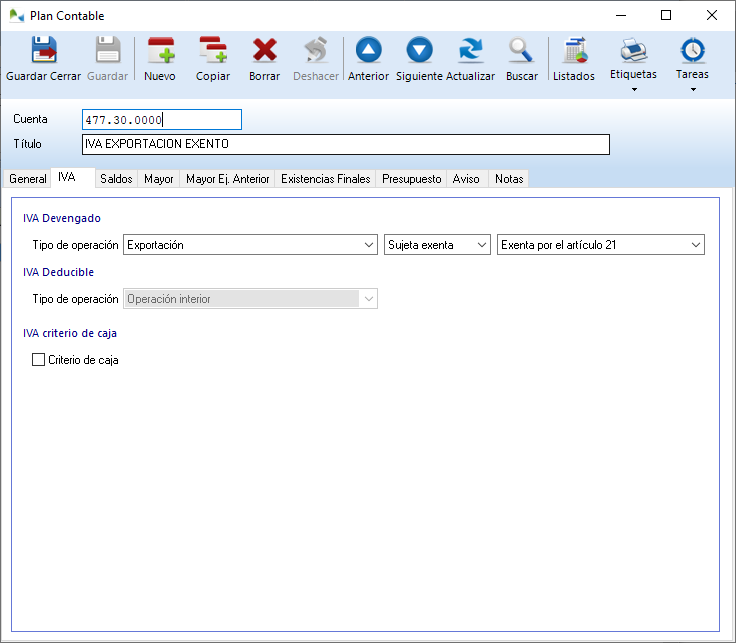736x643 pixels.
Task: Open search with the Buscar magnifier
Action: click(x=521, y=49)
